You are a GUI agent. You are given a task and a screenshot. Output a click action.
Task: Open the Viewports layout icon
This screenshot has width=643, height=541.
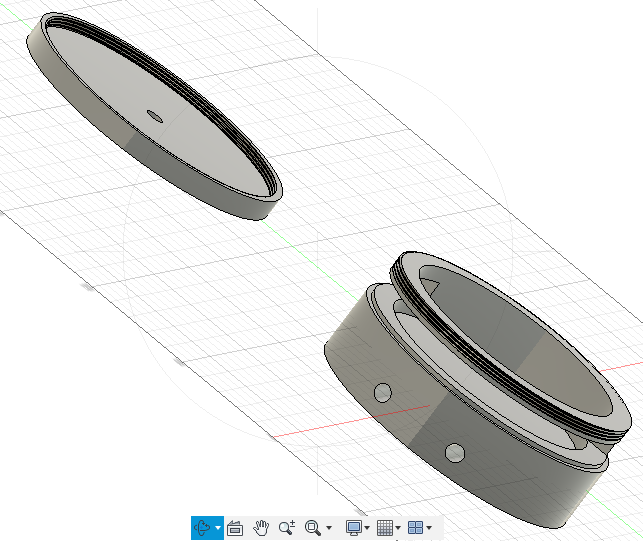click(x=415, y=527)
